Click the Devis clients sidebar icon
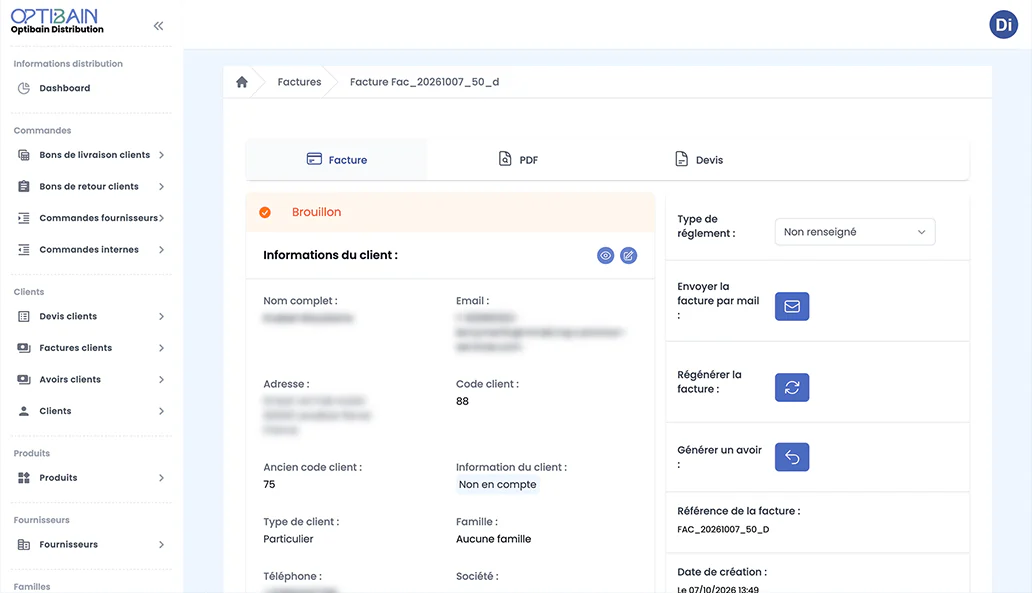 24,317
